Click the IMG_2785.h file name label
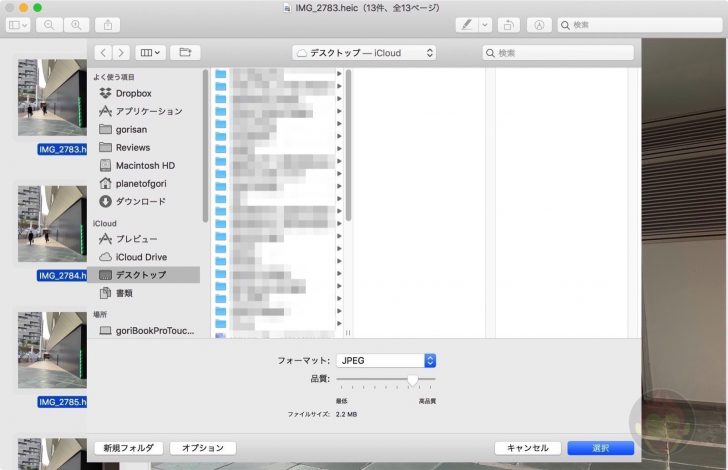The width and height of the screenshot is (728, 470). pyautogui.click(x=62, y=402)
